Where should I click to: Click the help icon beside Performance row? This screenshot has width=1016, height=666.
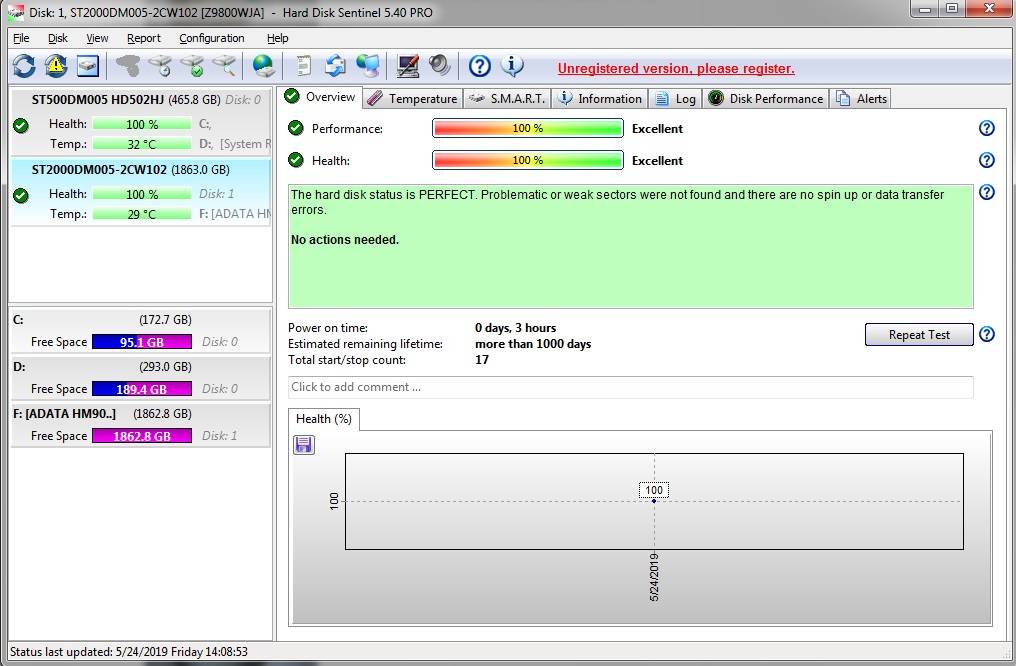986,128
